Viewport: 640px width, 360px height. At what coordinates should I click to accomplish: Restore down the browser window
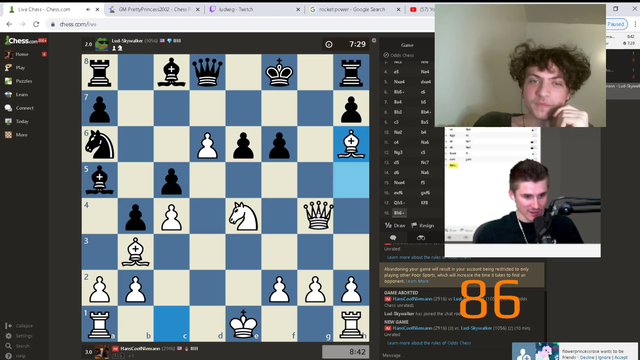click(616, 9)
